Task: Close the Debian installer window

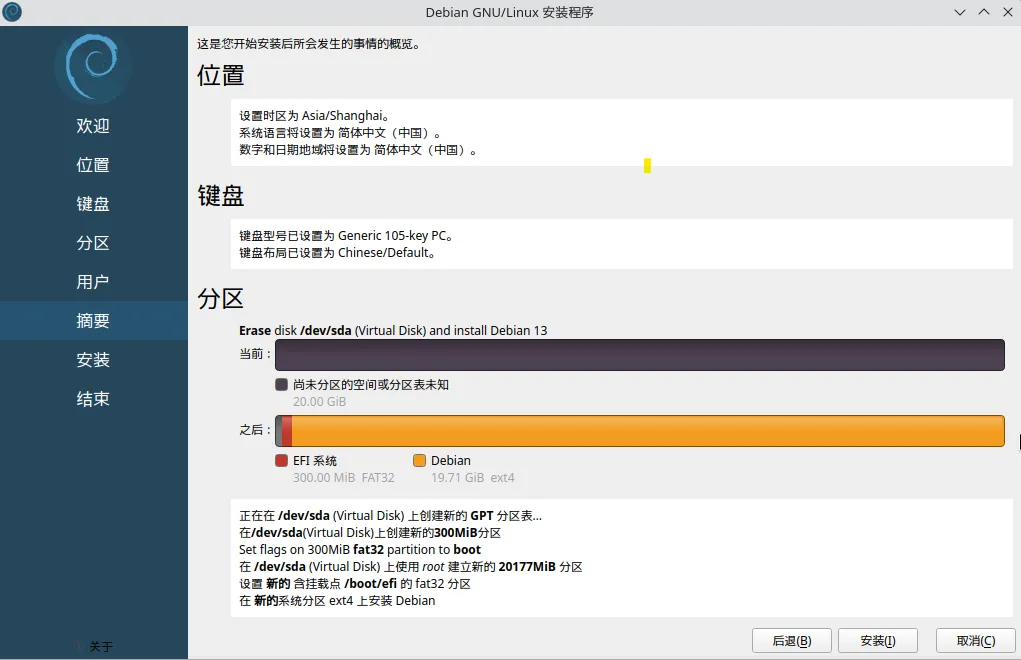Action: [x=1007, y=12]
